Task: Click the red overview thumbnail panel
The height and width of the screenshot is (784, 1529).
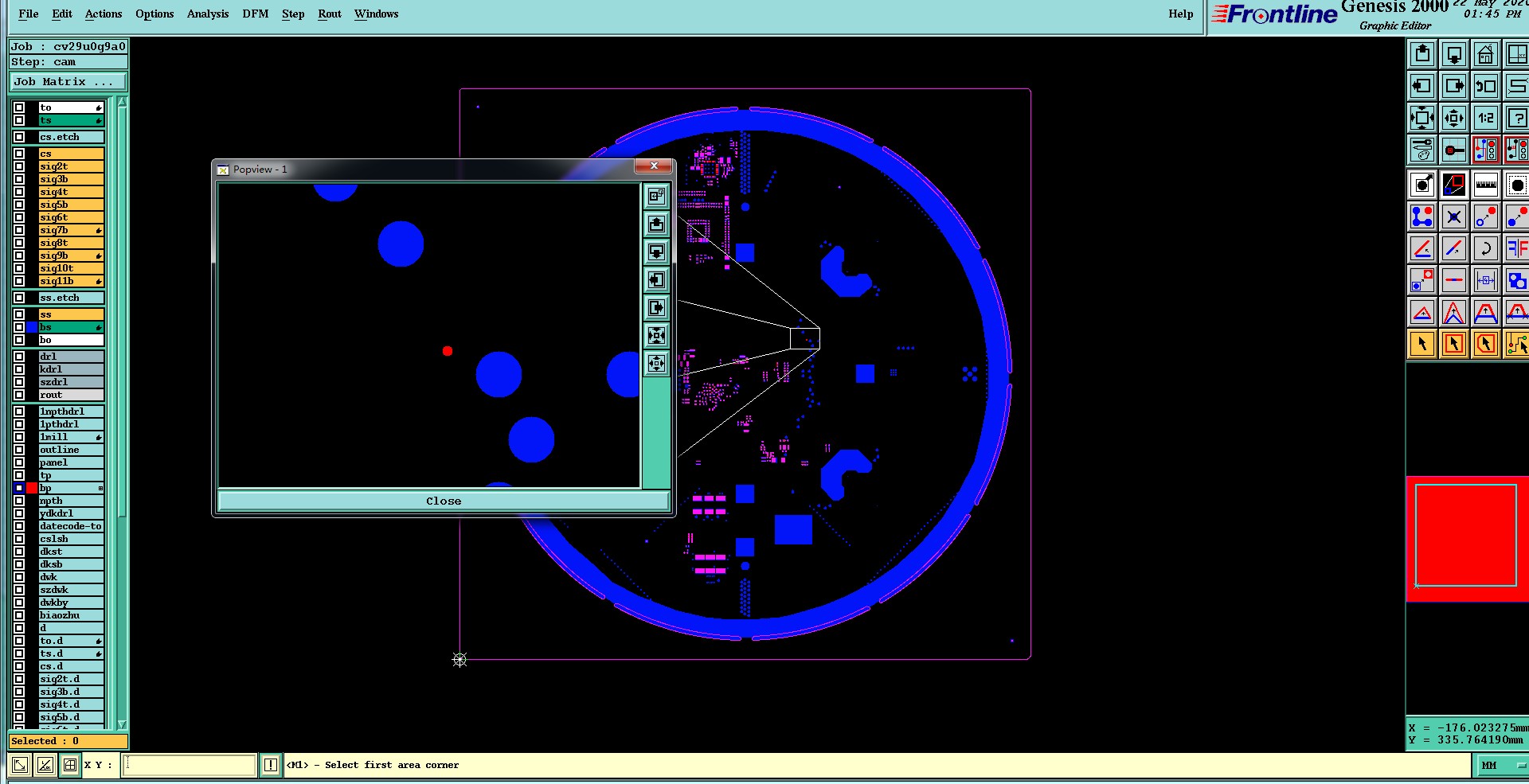Action: tap(1467, 539)
